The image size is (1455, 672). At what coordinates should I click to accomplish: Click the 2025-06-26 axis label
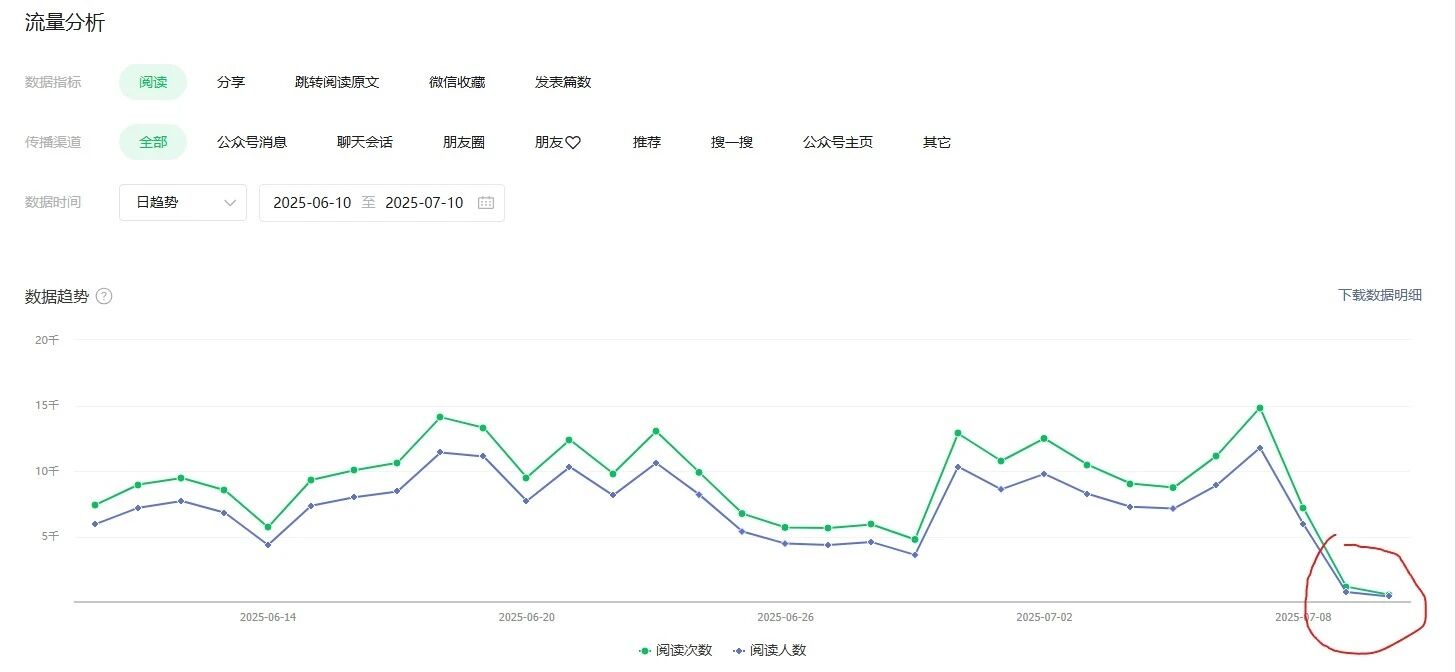coord(786,617)
